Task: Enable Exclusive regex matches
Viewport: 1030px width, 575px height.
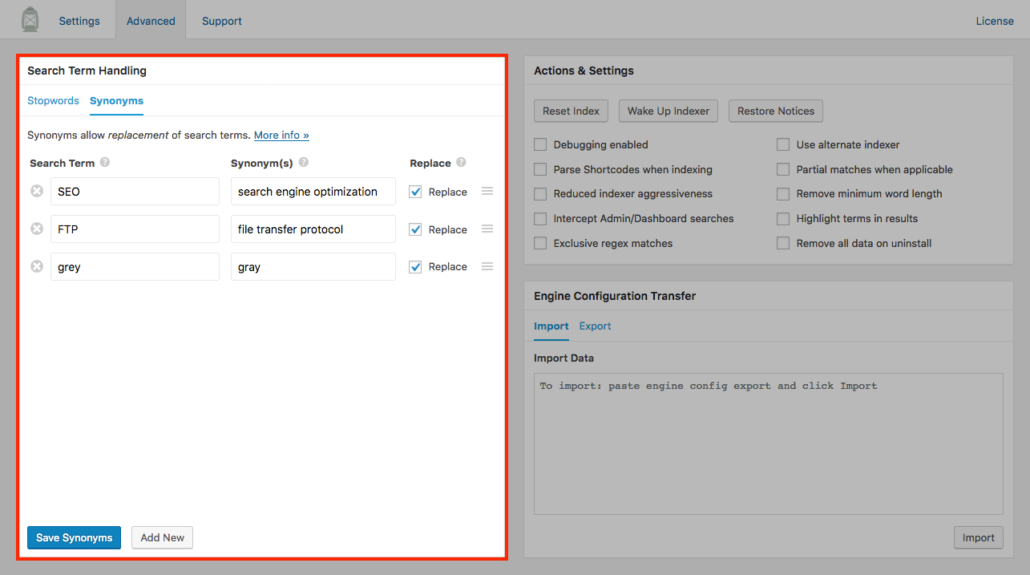Action: 541,243
